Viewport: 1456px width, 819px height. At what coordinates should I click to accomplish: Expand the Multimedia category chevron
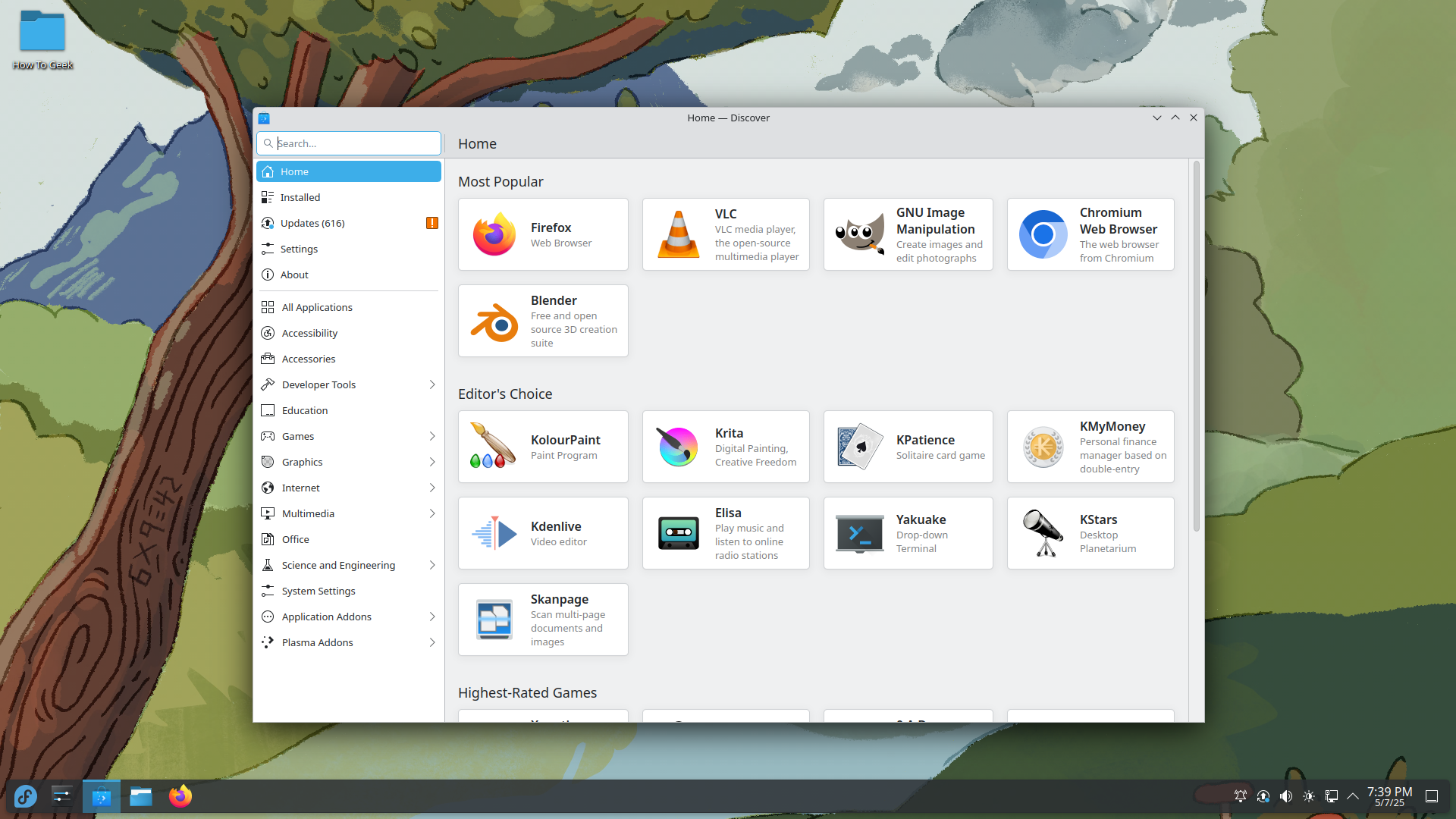pyautogui.click(x=432, y=513)
